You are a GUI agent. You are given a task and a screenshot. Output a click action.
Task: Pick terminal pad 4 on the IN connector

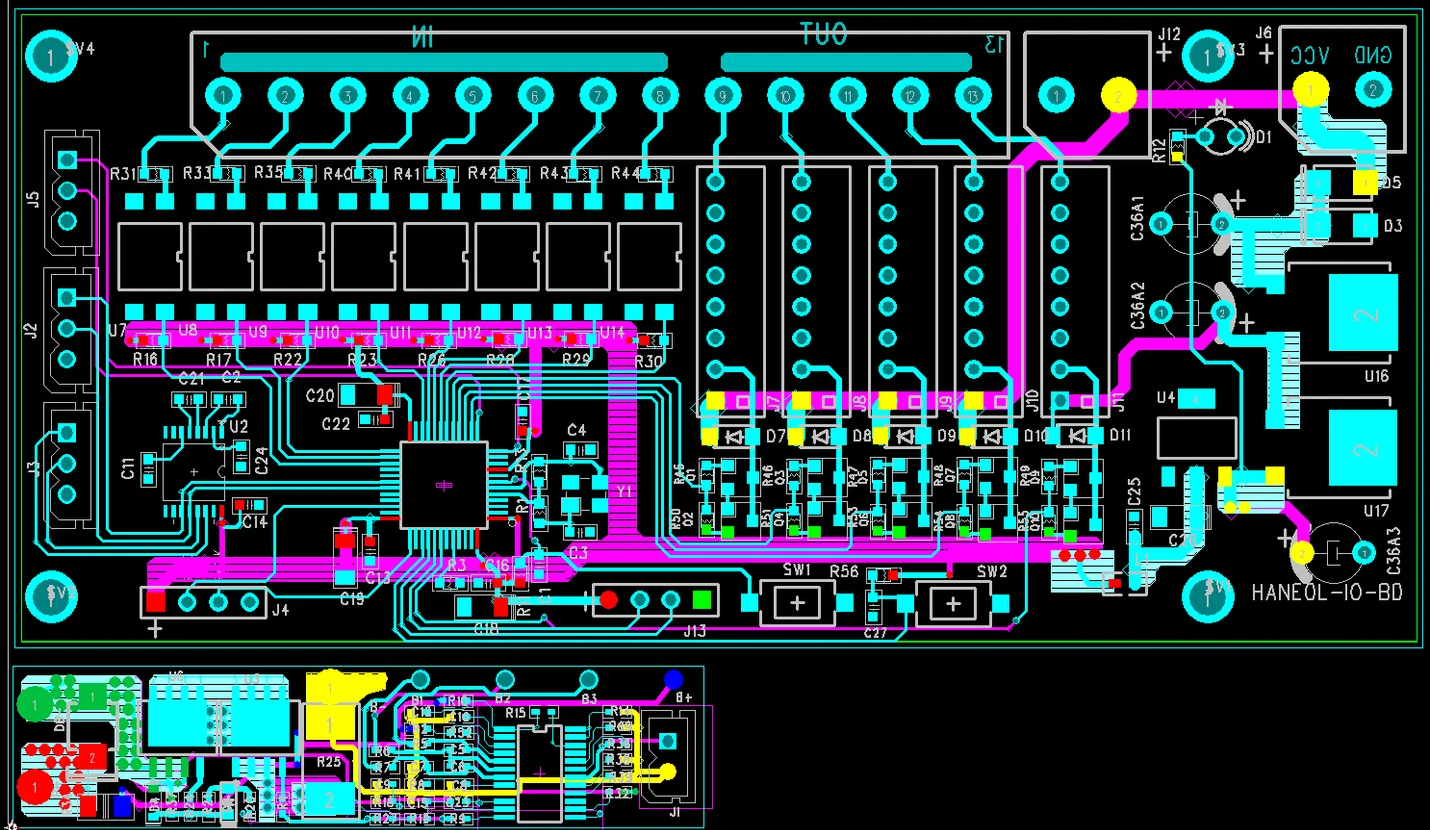pyautogui.click(x=410, y=96)
